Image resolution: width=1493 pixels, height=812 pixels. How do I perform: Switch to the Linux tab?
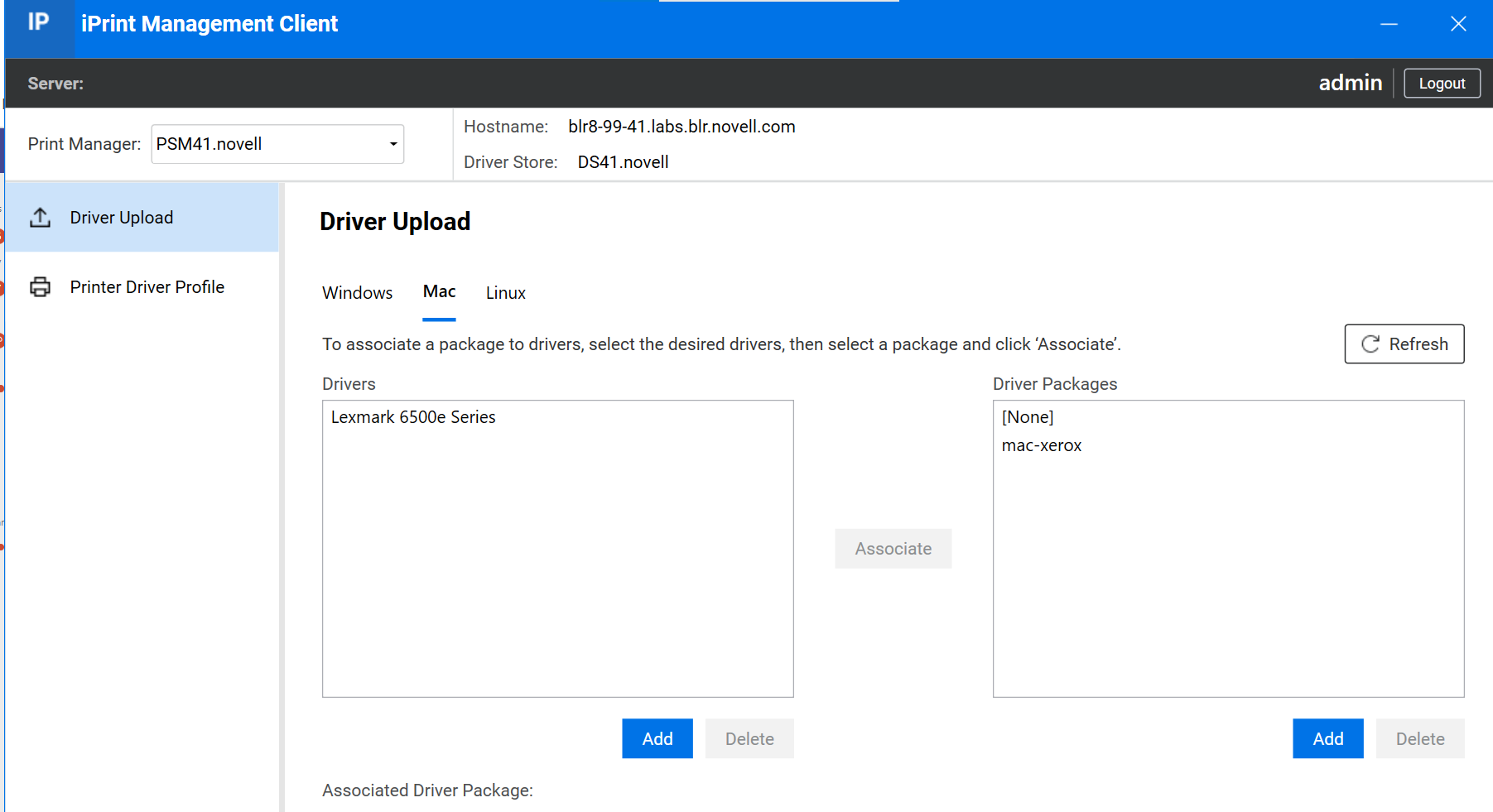[x=505, y=292]
